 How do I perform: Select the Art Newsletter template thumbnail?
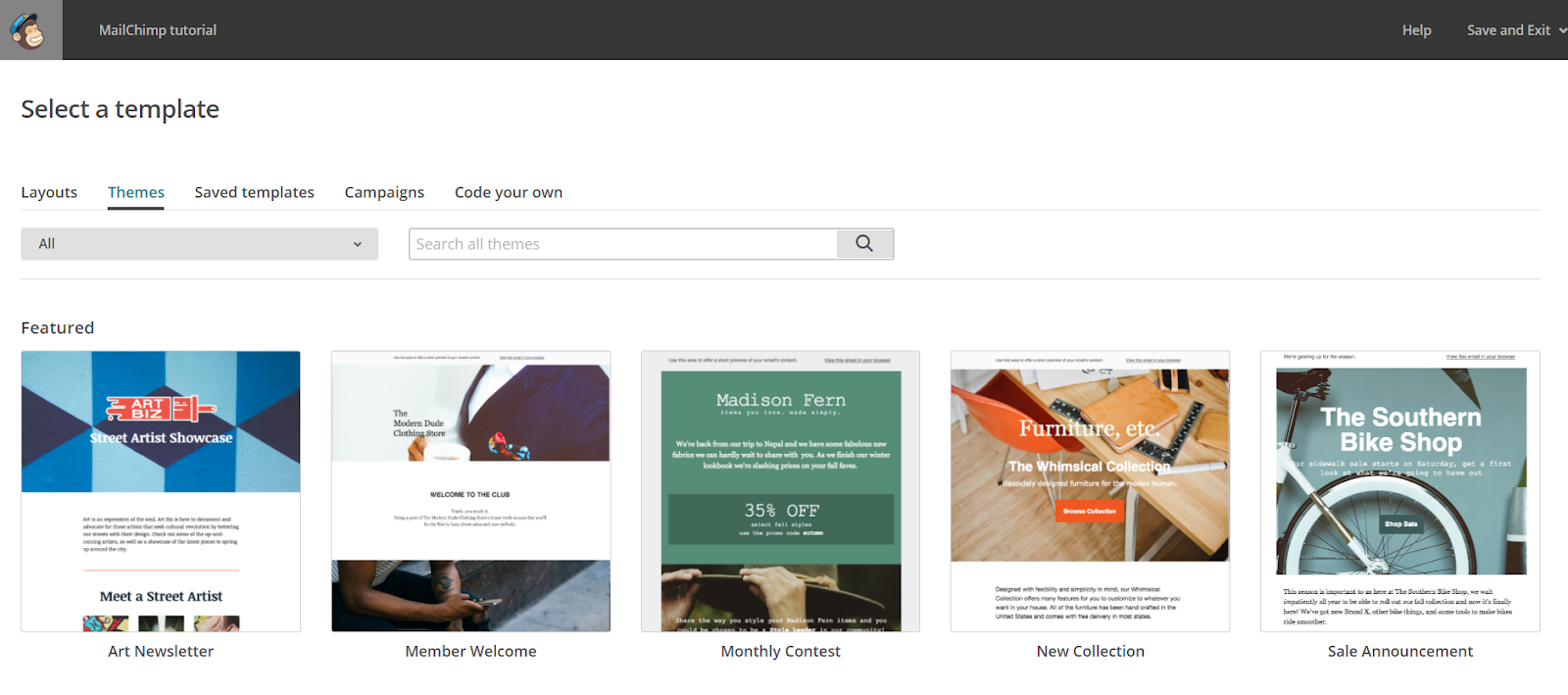(x=161, y=491)
